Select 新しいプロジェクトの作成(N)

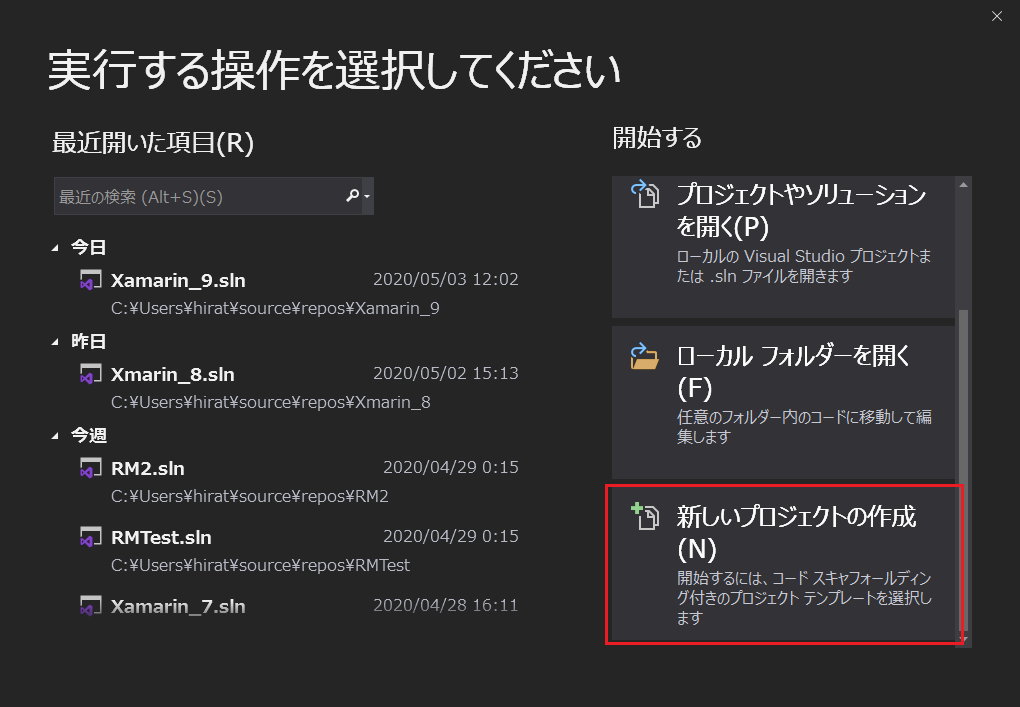click(x=783, y=564)
